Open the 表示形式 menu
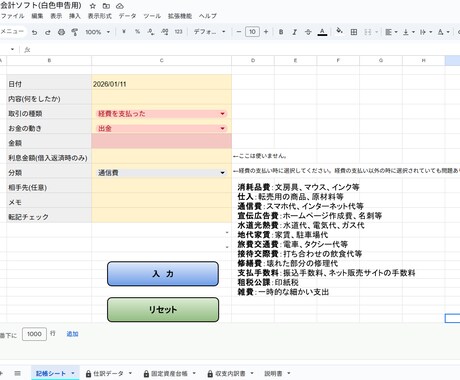Viewport: 460px width, 380px height. (x=99, y=16)
